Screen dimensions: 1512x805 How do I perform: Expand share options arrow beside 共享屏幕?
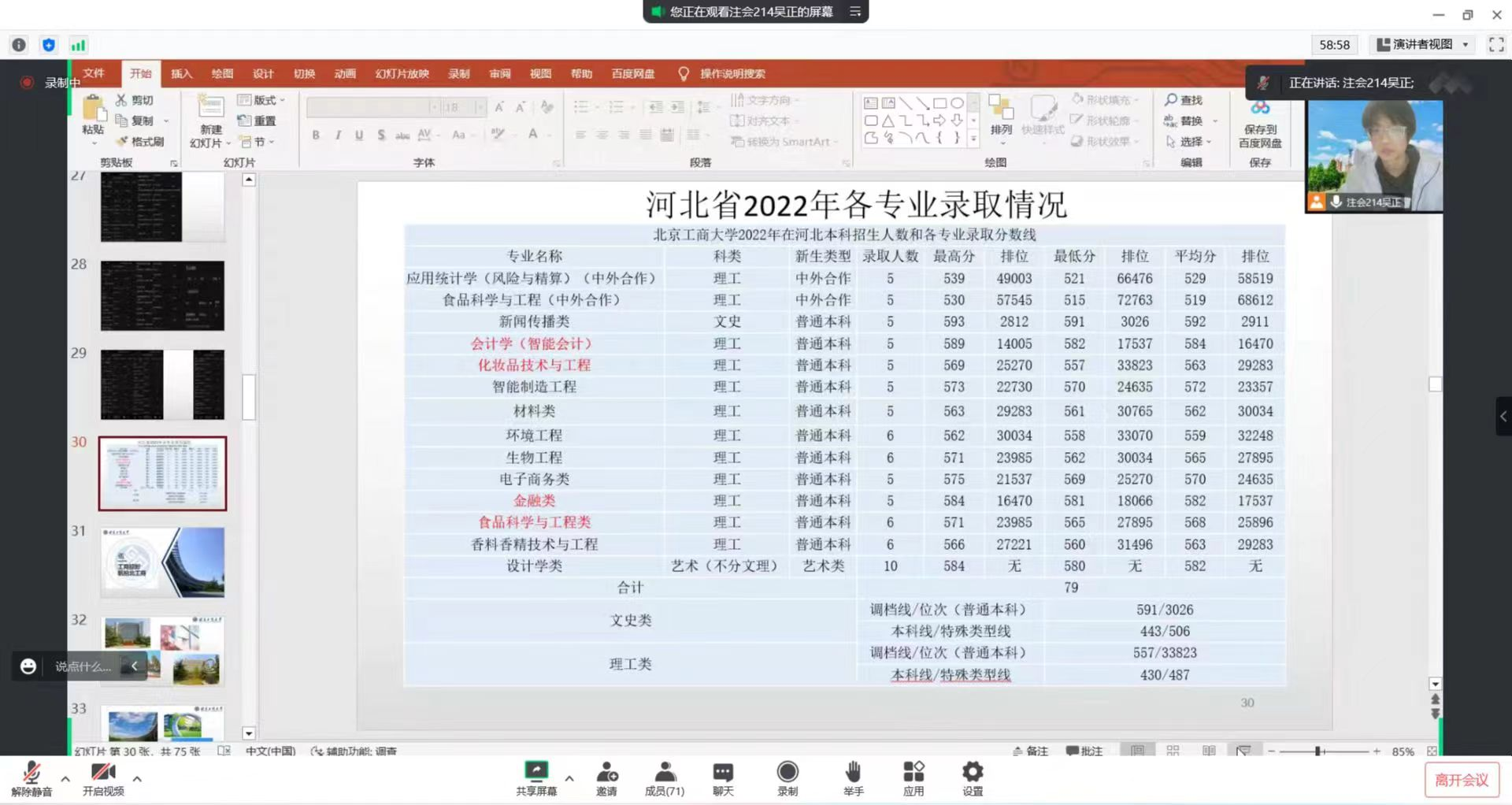click(x=569, y=779)
